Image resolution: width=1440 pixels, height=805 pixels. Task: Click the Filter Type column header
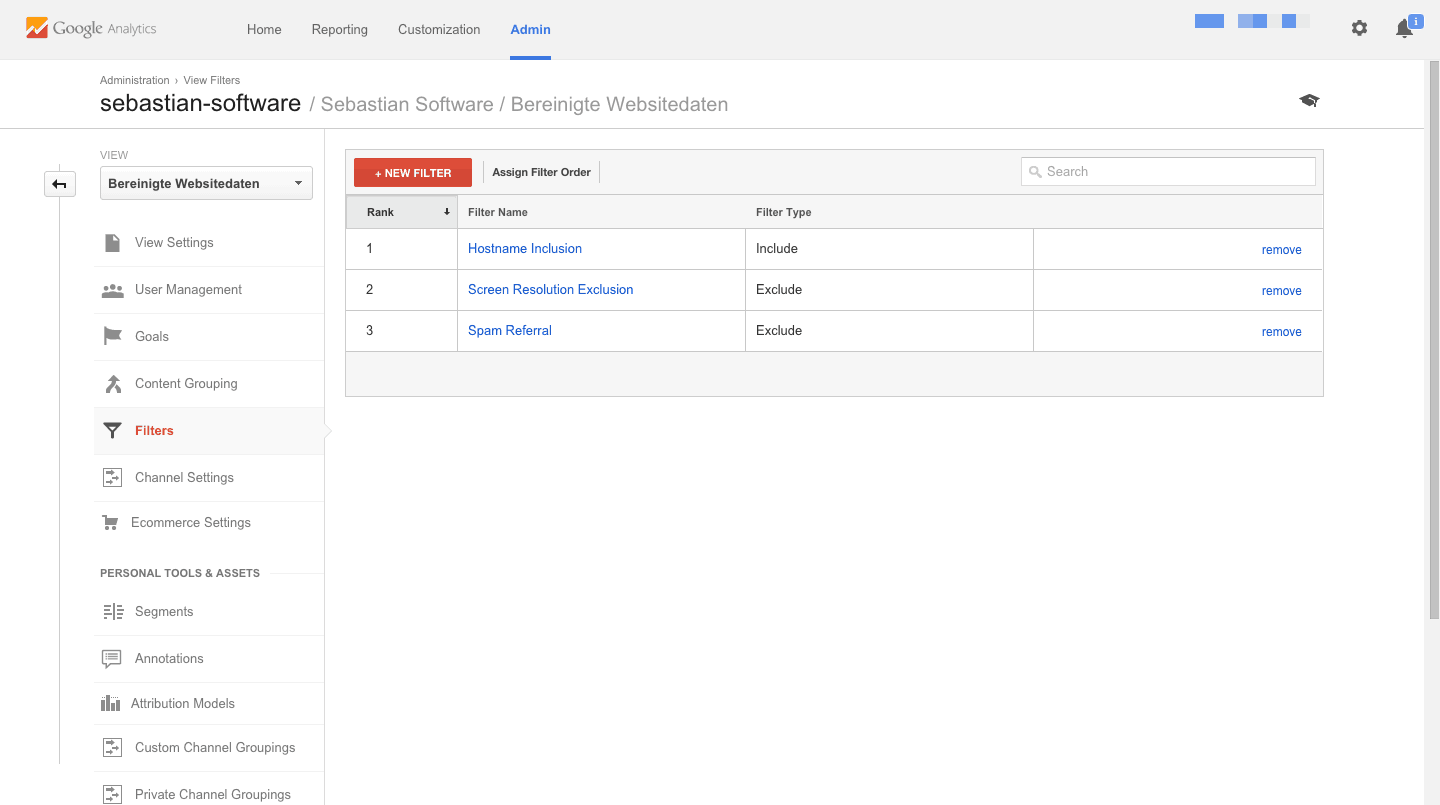784,212
